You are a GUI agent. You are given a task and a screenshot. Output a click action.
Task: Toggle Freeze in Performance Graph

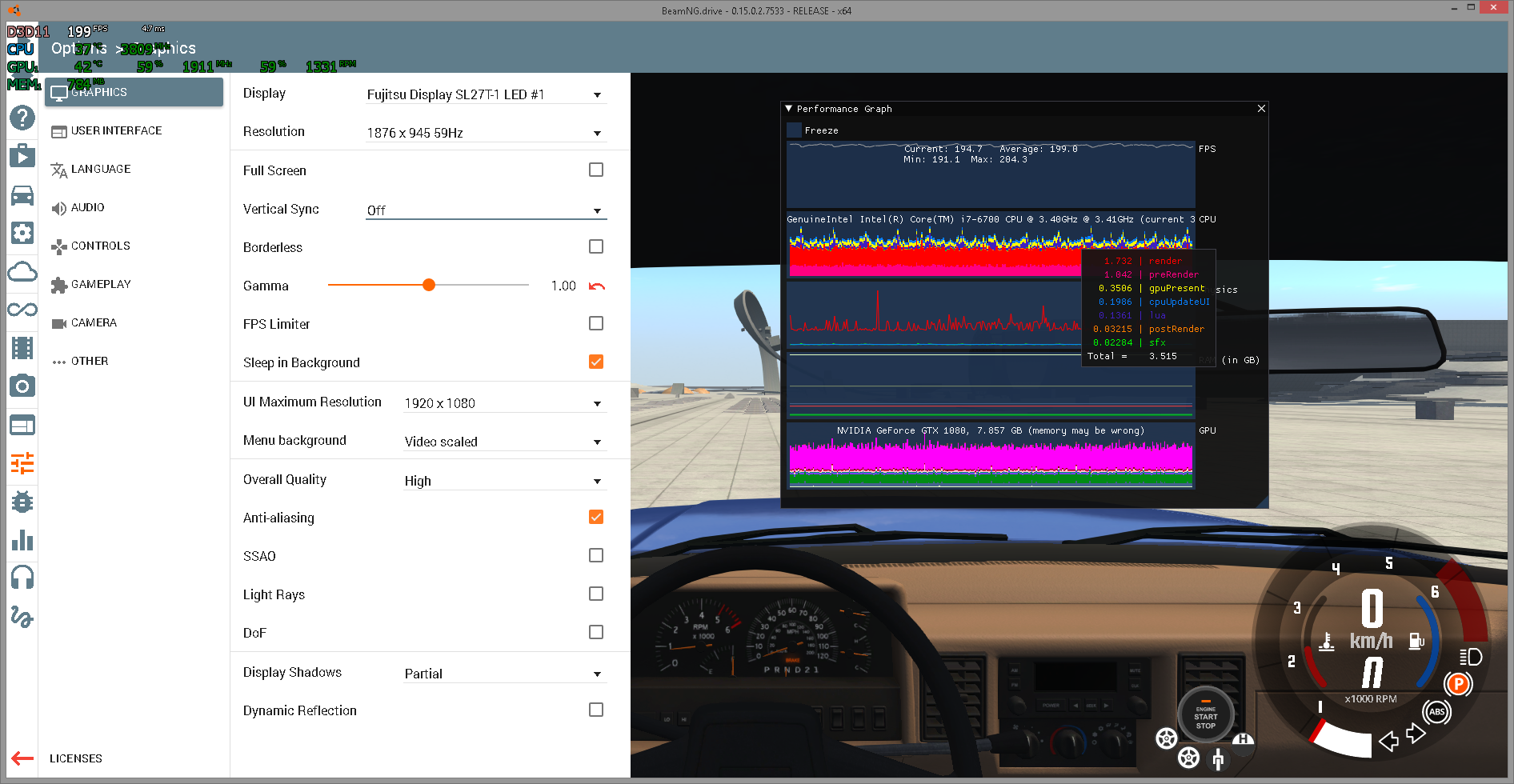coord(795,130)
